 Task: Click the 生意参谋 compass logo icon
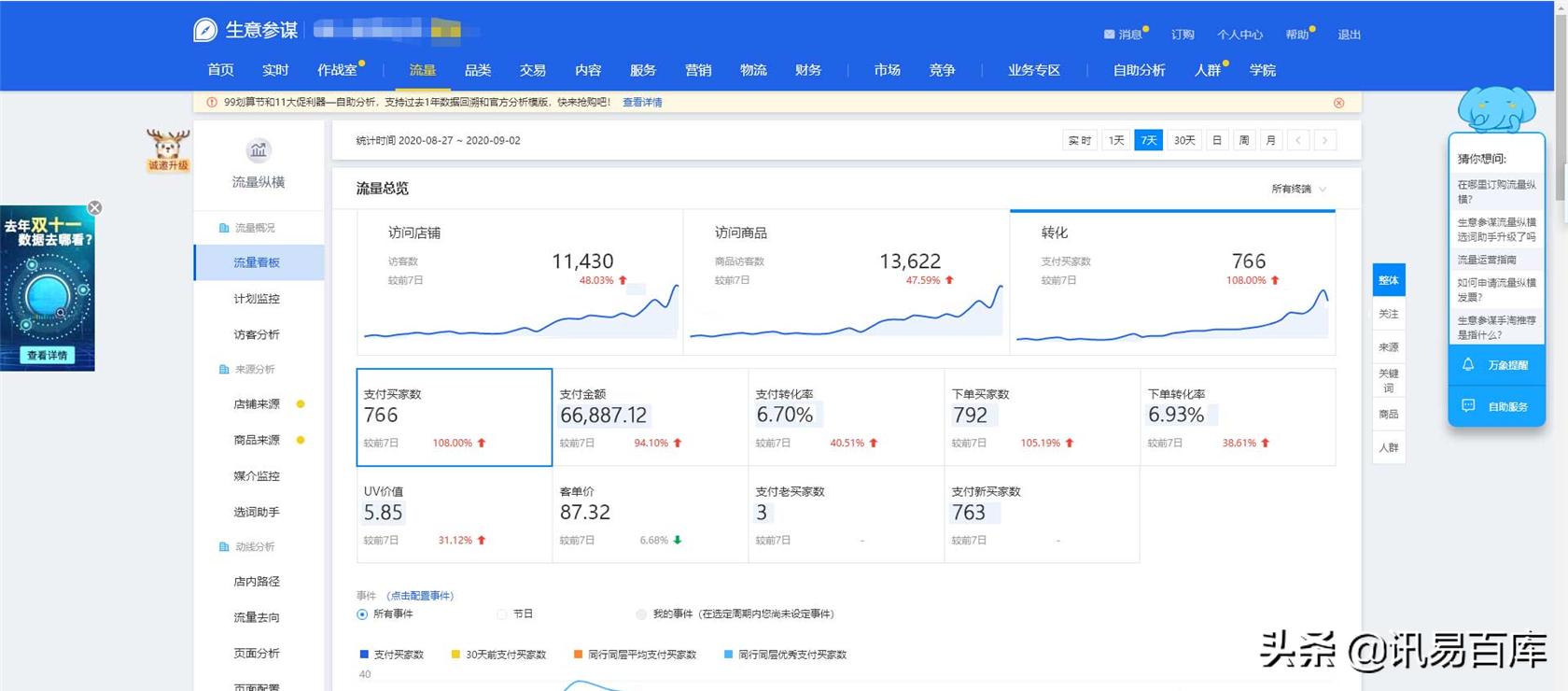205,31
